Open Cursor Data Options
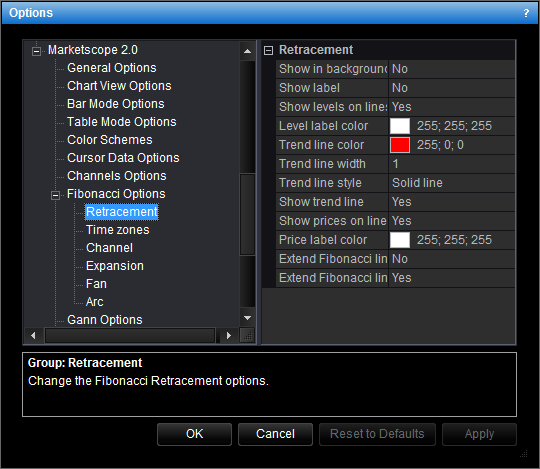Image resolution: width=540 pixels, height=469 pixels. (x=123, y=158)
